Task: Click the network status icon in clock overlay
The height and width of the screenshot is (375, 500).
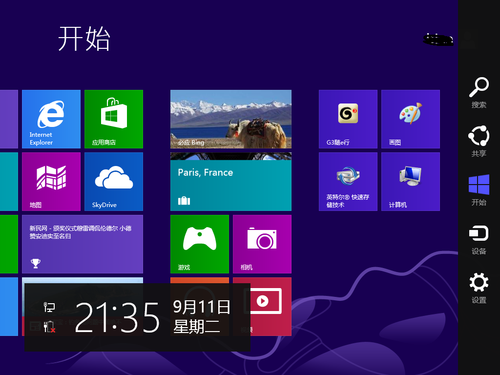Action: pyautogui.click(x=49, y=307)
